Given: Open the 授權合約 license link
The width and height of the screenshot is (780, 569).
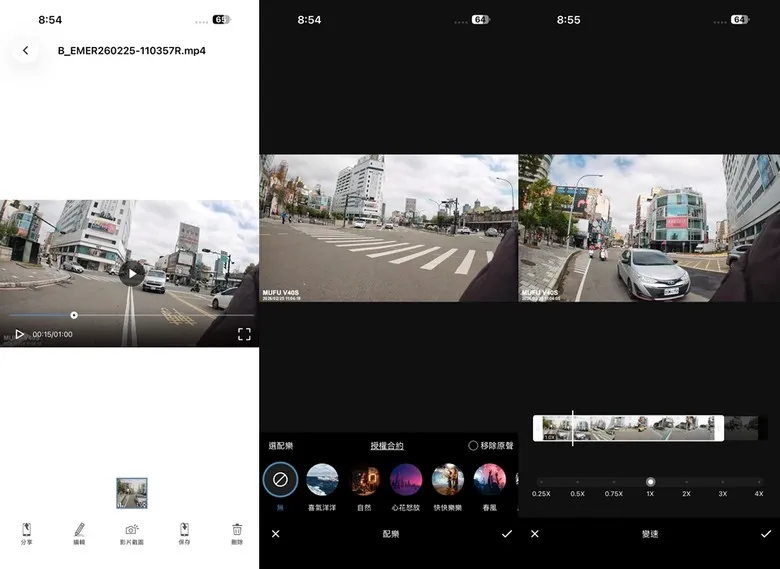Looking at the screenshot, I should tap(387, 446).
